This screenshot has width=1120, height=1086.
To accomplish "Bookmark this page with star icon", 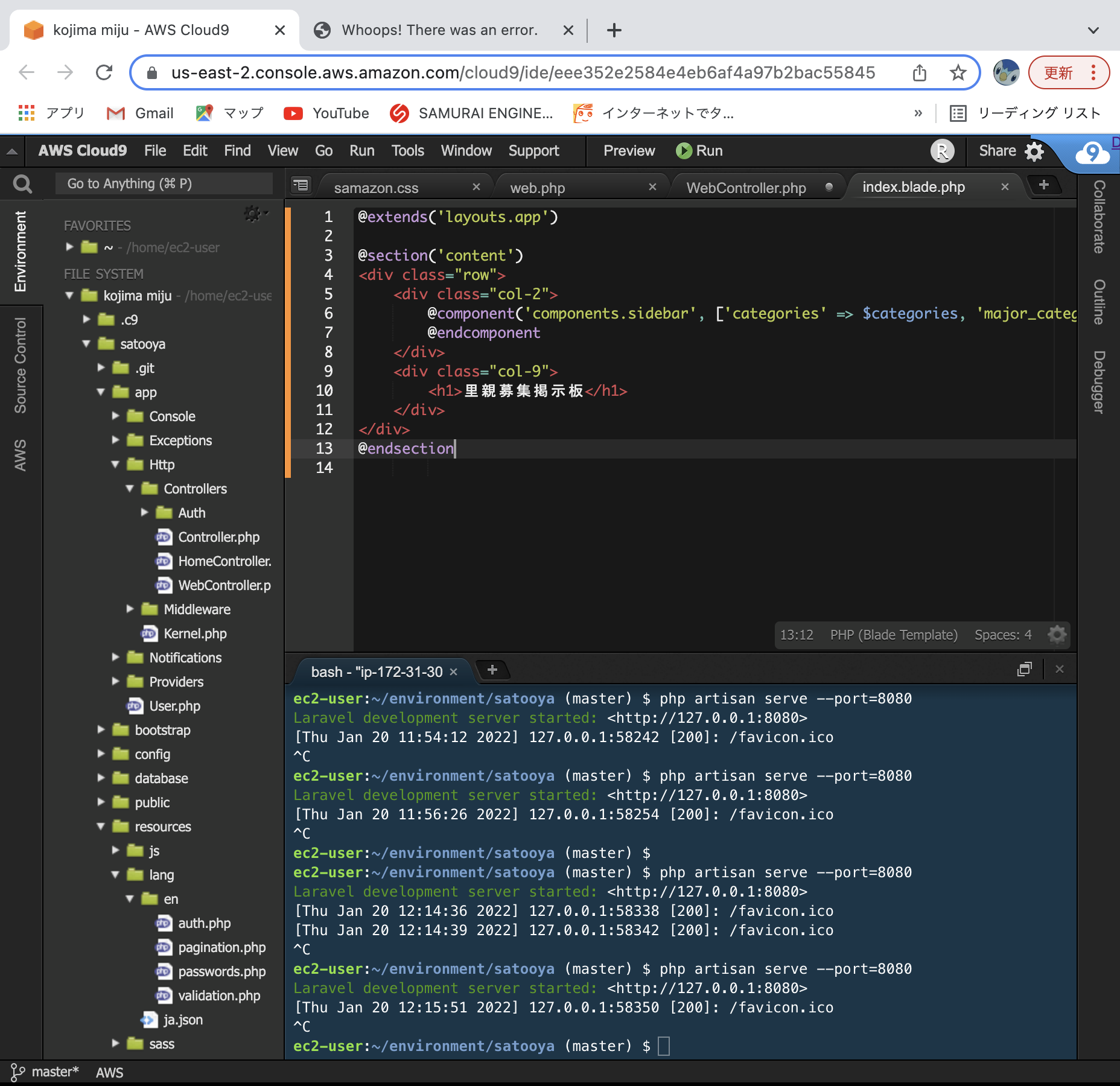I will click(958, 73).
